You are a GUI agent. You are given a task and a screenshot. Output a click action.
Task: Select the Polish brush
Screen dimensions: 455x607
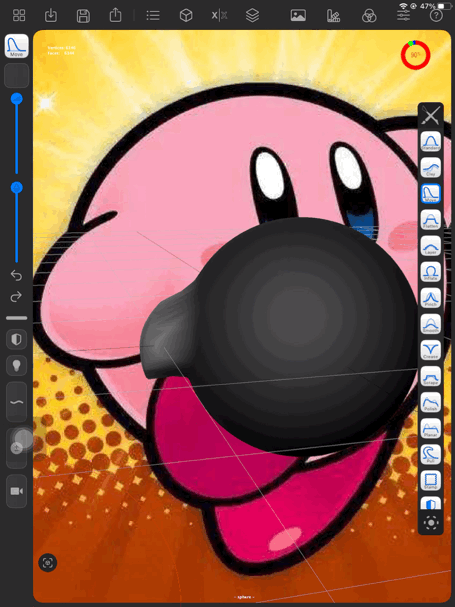(x=431, y=402)
